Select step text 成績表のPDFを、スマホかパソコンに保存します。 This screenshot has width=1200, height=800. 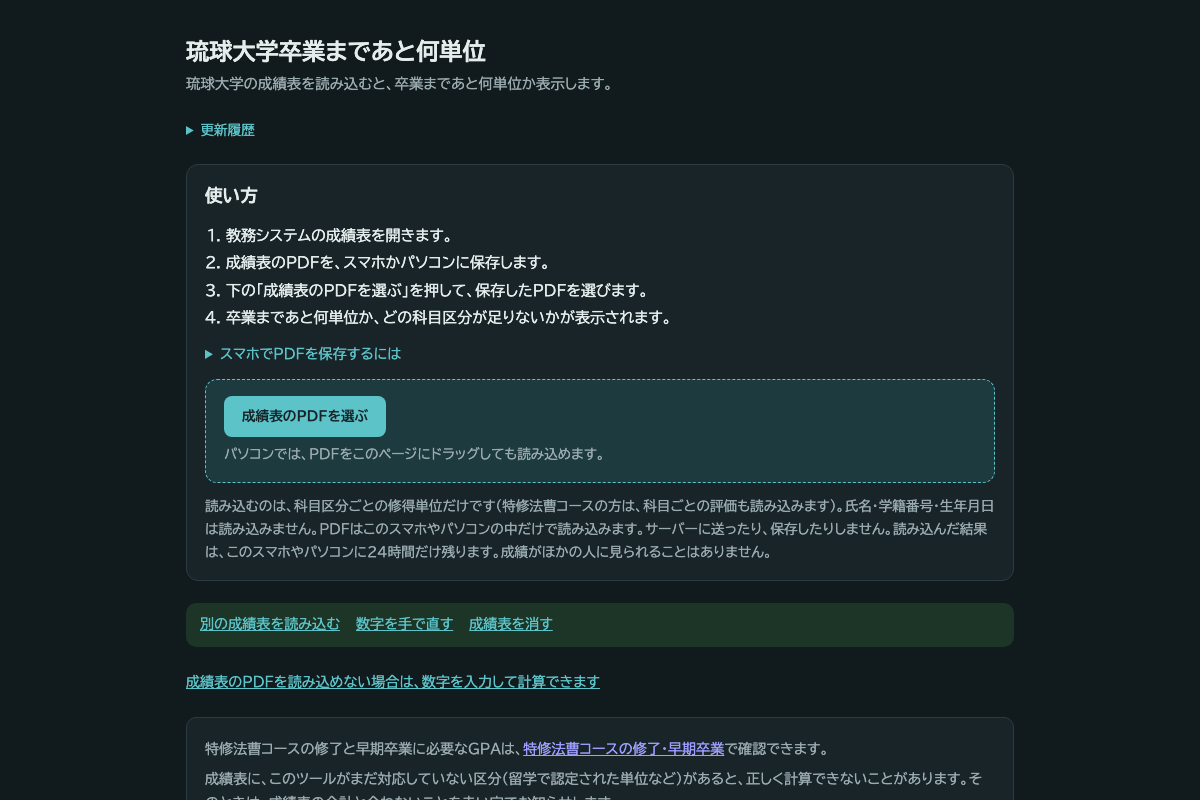(388, 263)
